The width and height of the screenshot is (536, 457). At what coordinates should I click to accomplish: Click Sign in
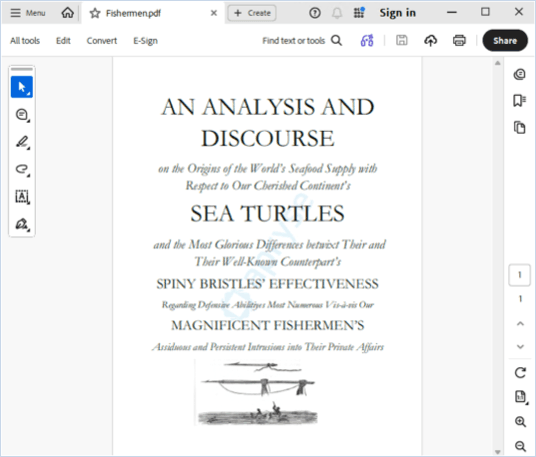click(x=398, y=13)
